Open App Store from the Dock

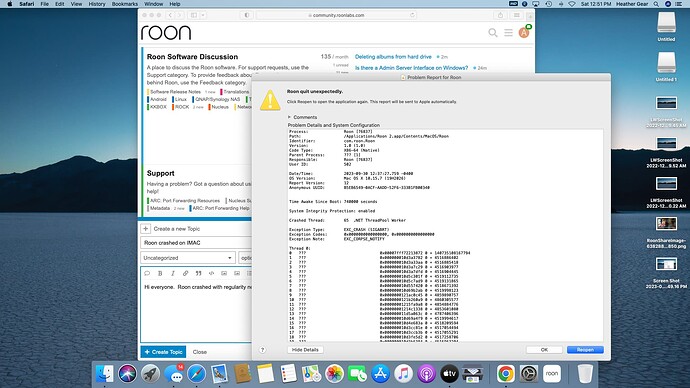point(381,374)
